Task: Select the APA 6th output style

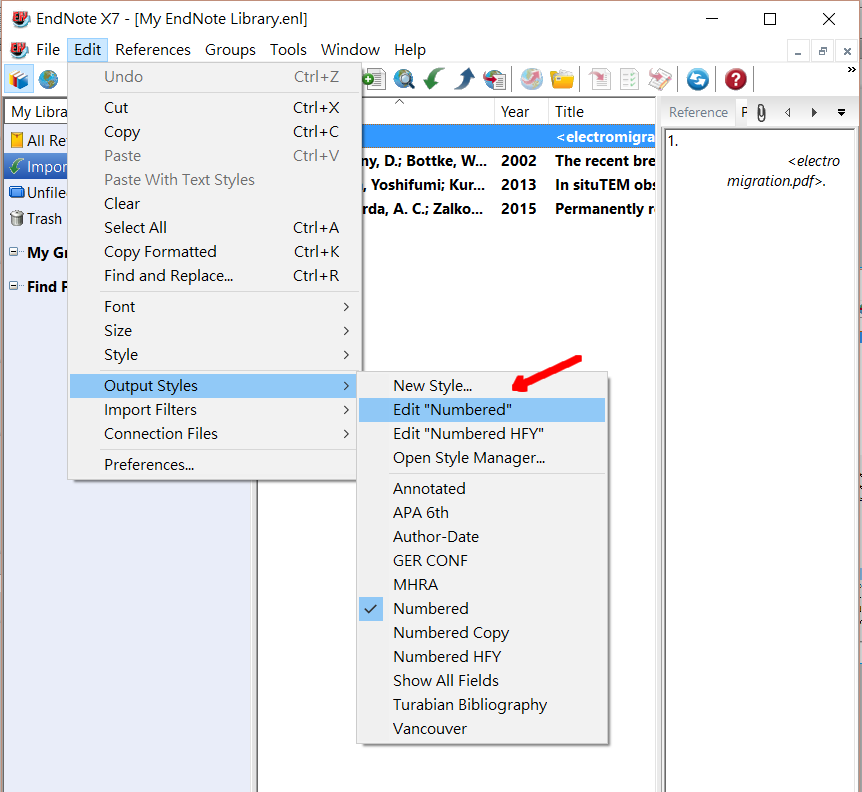Action: tap(482, 513)
